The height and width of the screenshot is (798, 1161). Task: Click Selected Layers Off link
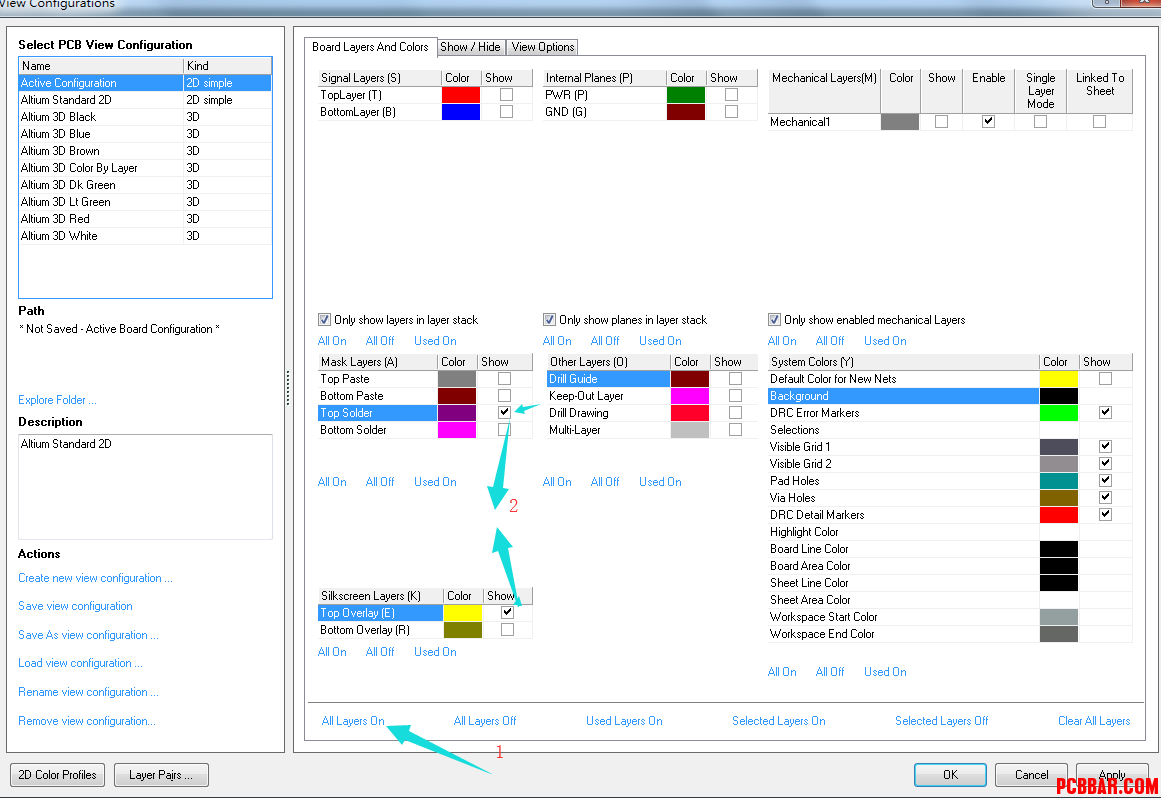tap(942, 721)
